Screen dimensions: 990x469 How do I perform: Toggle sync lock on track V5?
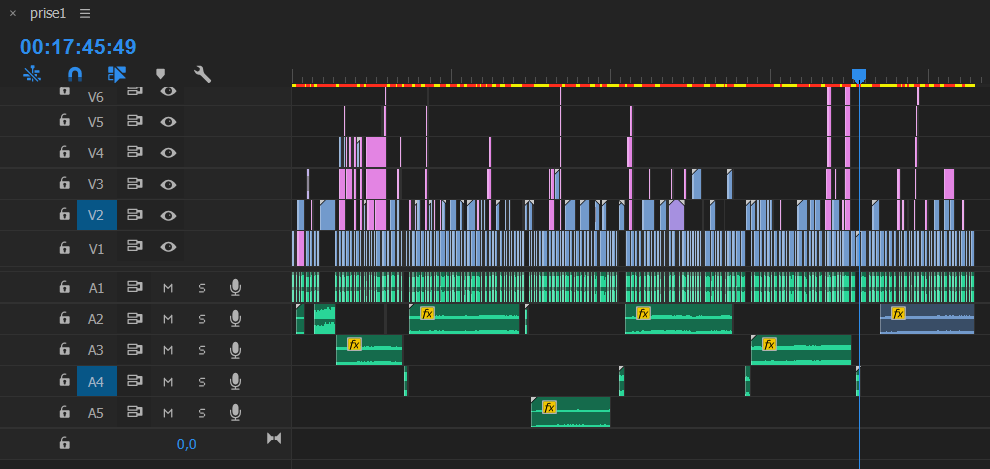pos(134,121)
